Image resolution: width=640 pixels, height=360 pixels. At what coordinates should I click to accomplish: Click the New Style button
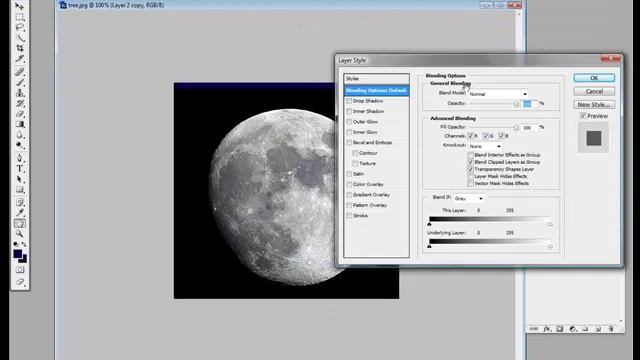(594, 105)
